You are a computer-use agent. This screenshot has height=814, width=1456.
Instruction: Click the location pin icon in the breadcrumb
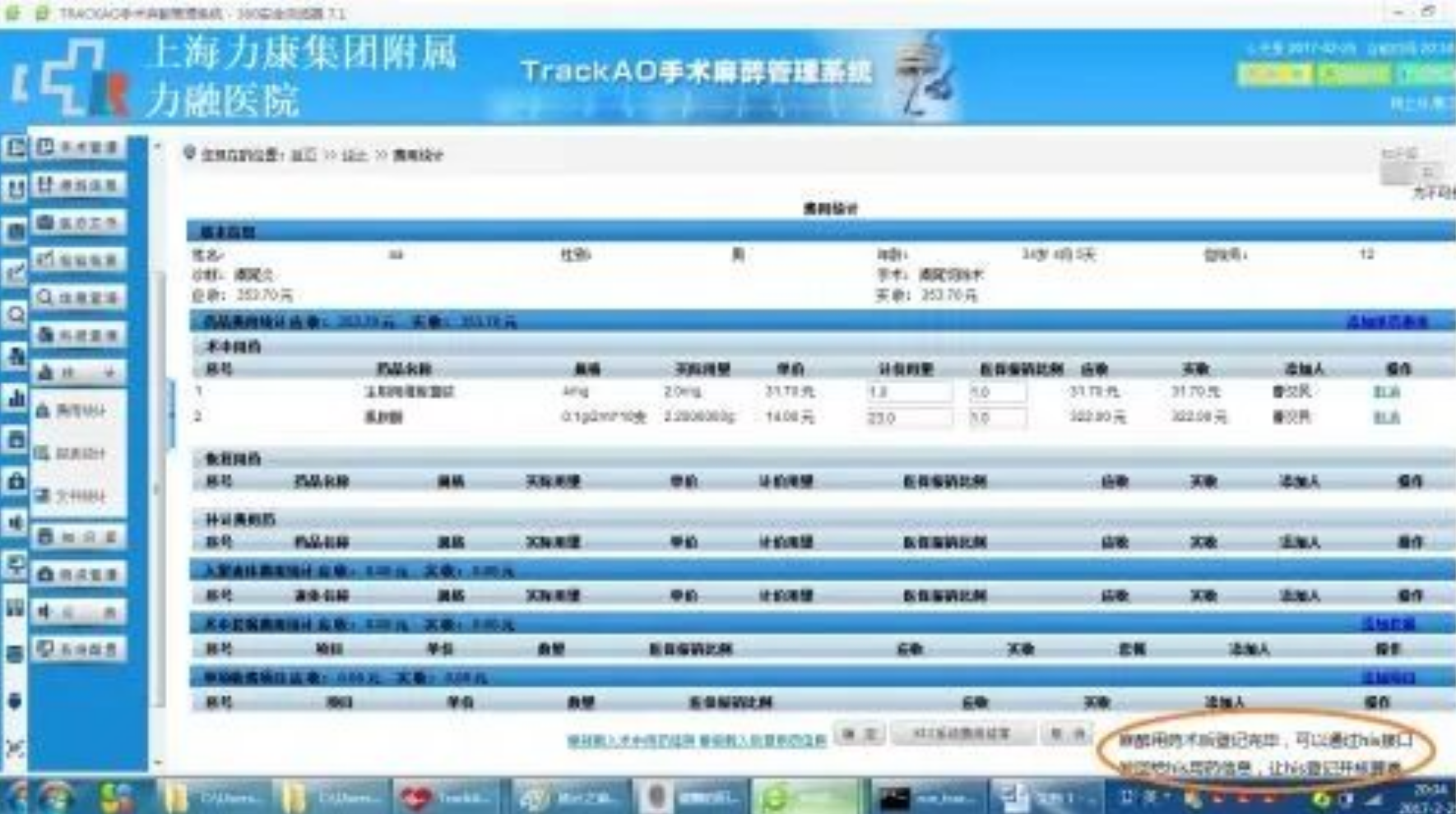(x=189, y=154)
